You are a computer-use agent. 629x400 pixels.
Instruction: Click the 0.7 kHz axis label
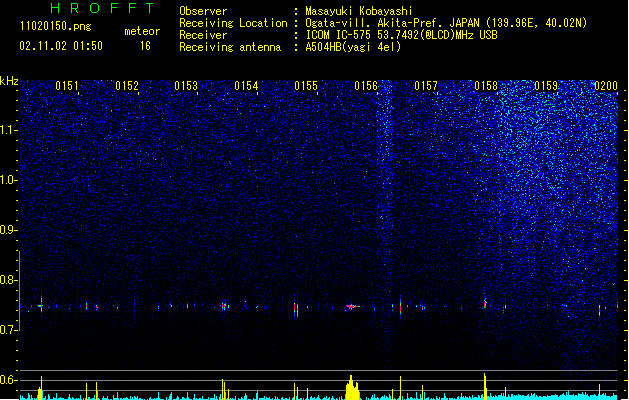(9, 330)
